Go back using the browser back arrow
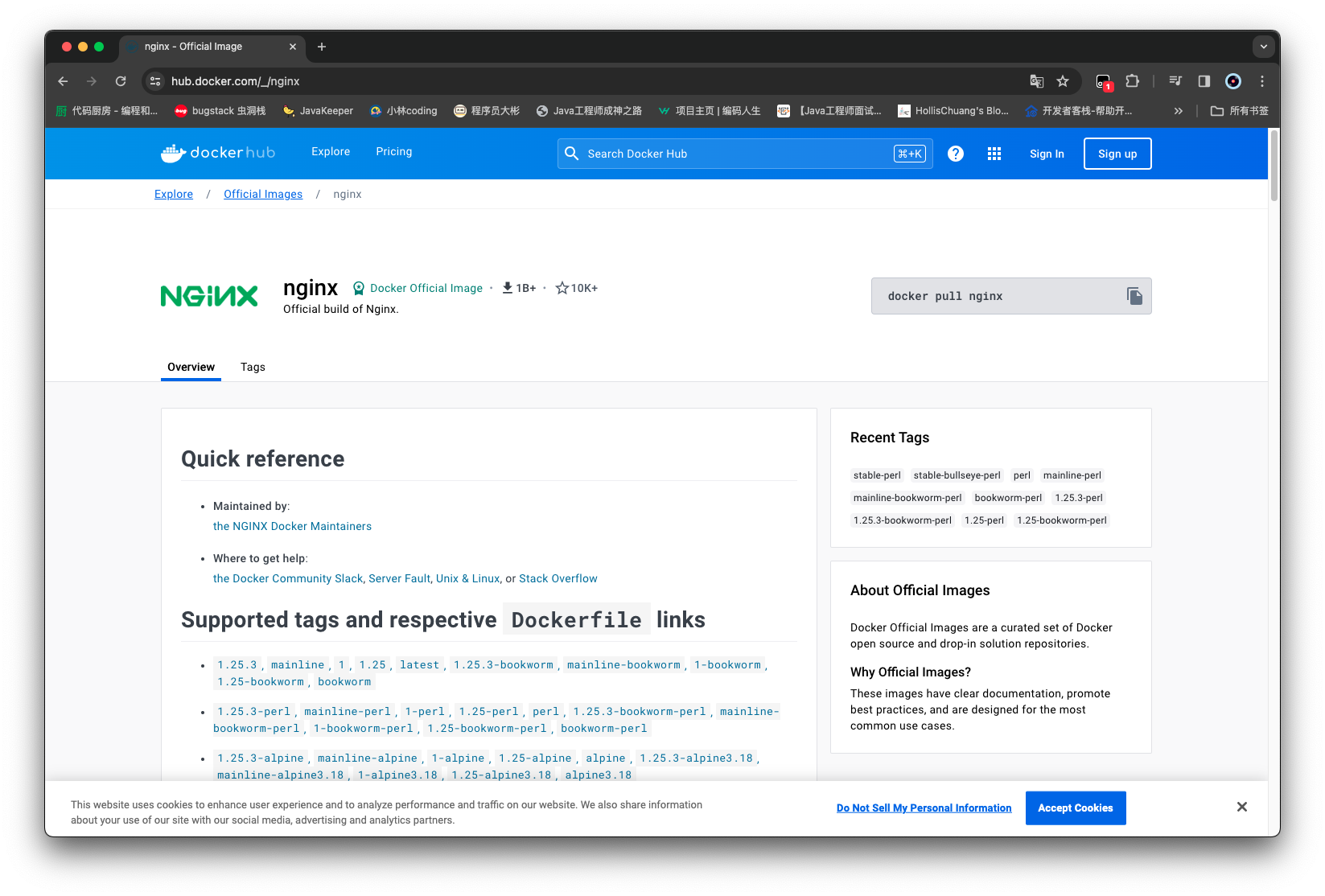Screen dimensions: 1325x896 pyautogui.click(x=63, y=81)
